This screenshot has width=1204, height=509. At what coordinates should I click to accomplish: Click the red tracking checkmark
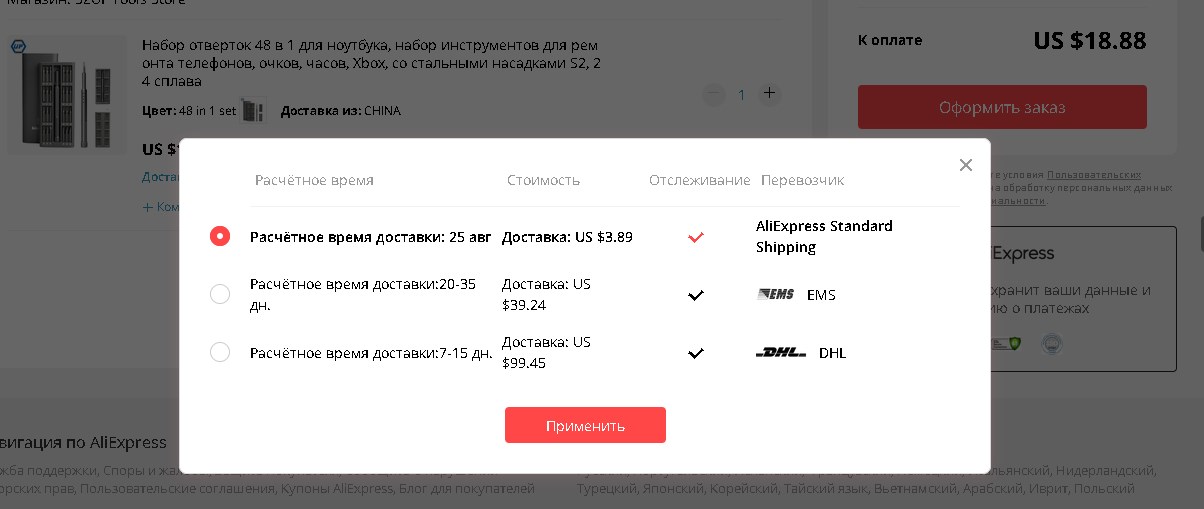point(696,238)
